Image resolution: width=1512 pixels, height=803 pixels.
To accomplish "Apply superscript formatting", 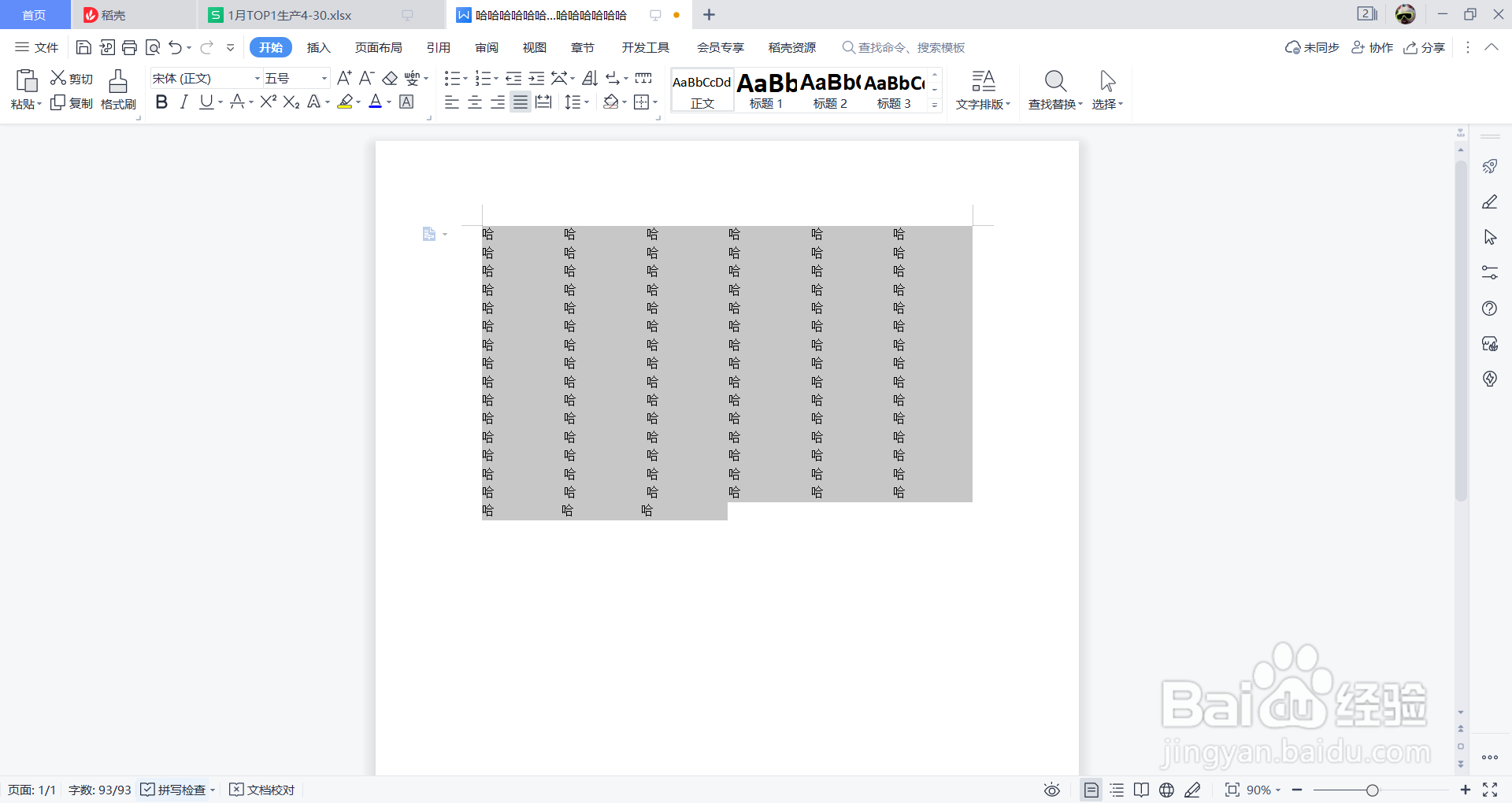I will tap(269, 102).
